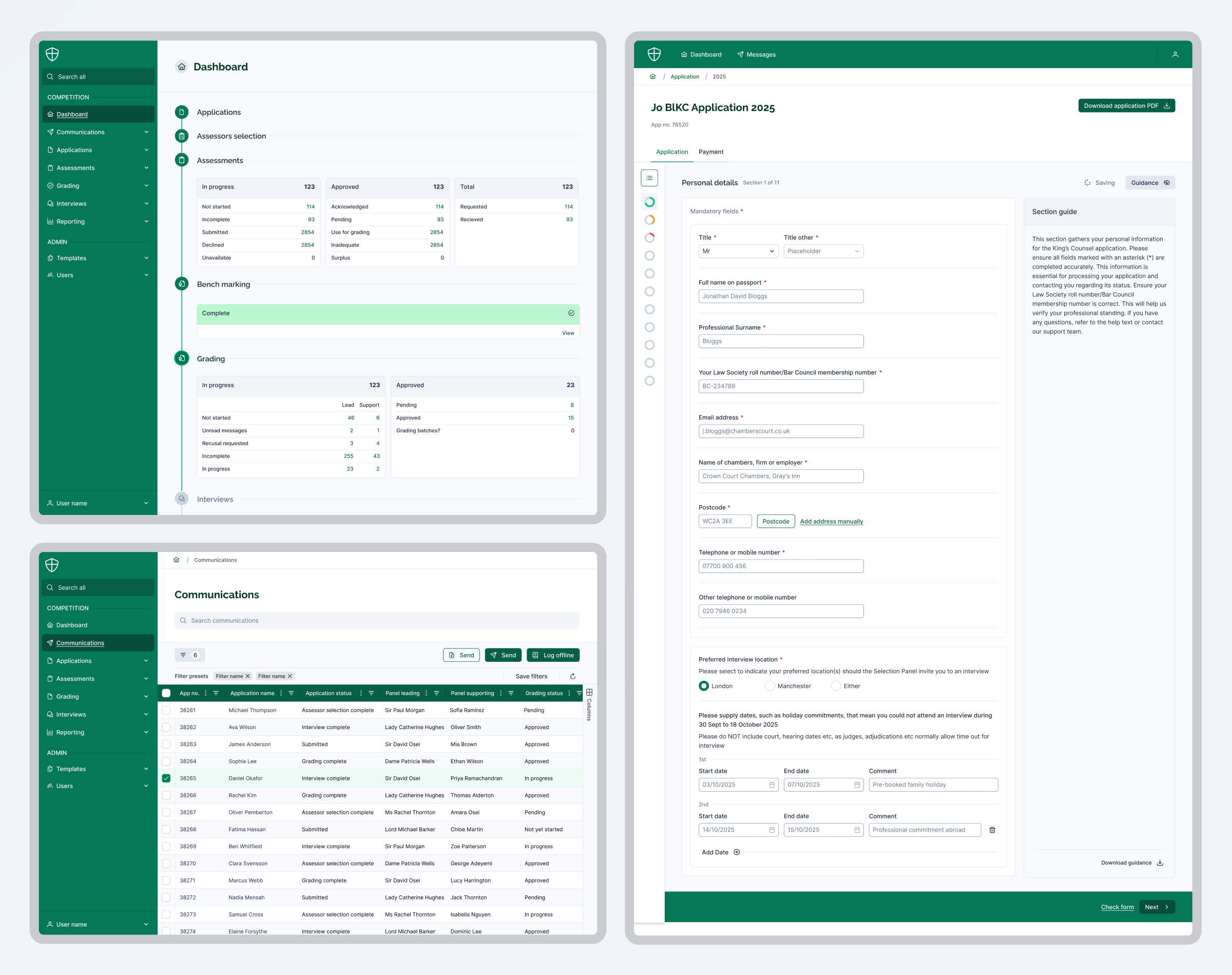Screen dimensions: 1232x975
Task: Click the Download application PDF button
Action: pyautogui.click(x=1126, y=106)
